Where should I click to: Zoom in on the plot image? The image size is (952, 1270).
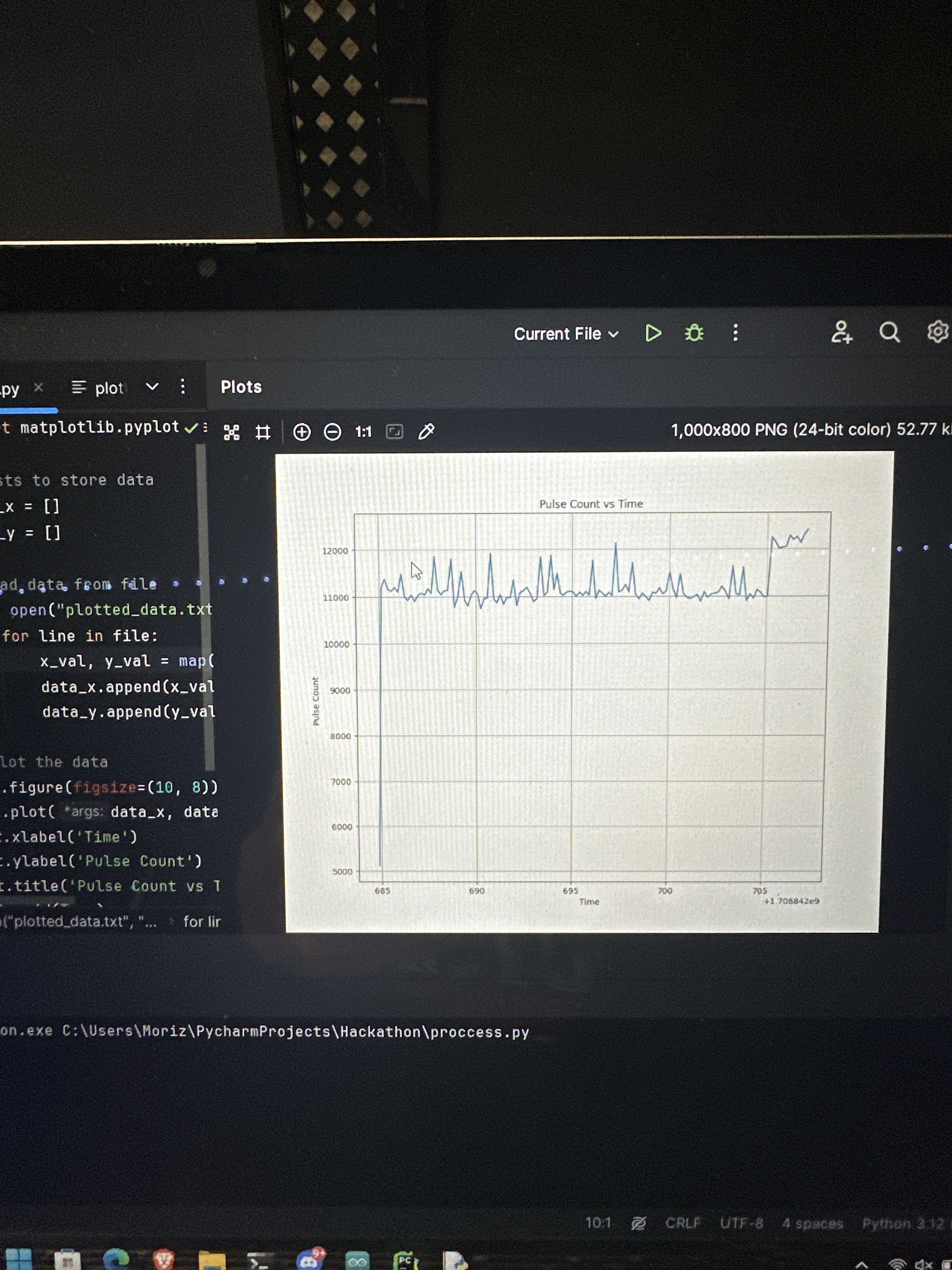pos(302,432)
